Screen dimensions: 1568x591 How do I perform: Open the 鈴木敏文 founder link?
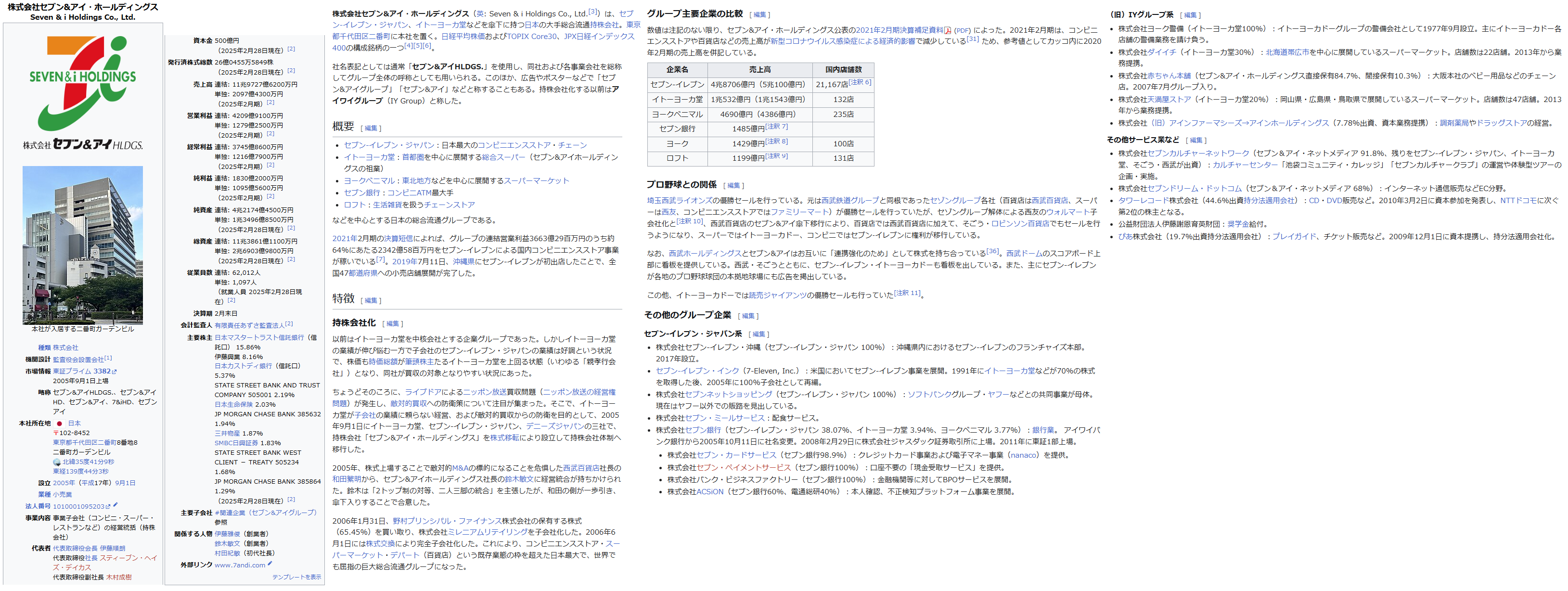(227, 544)
